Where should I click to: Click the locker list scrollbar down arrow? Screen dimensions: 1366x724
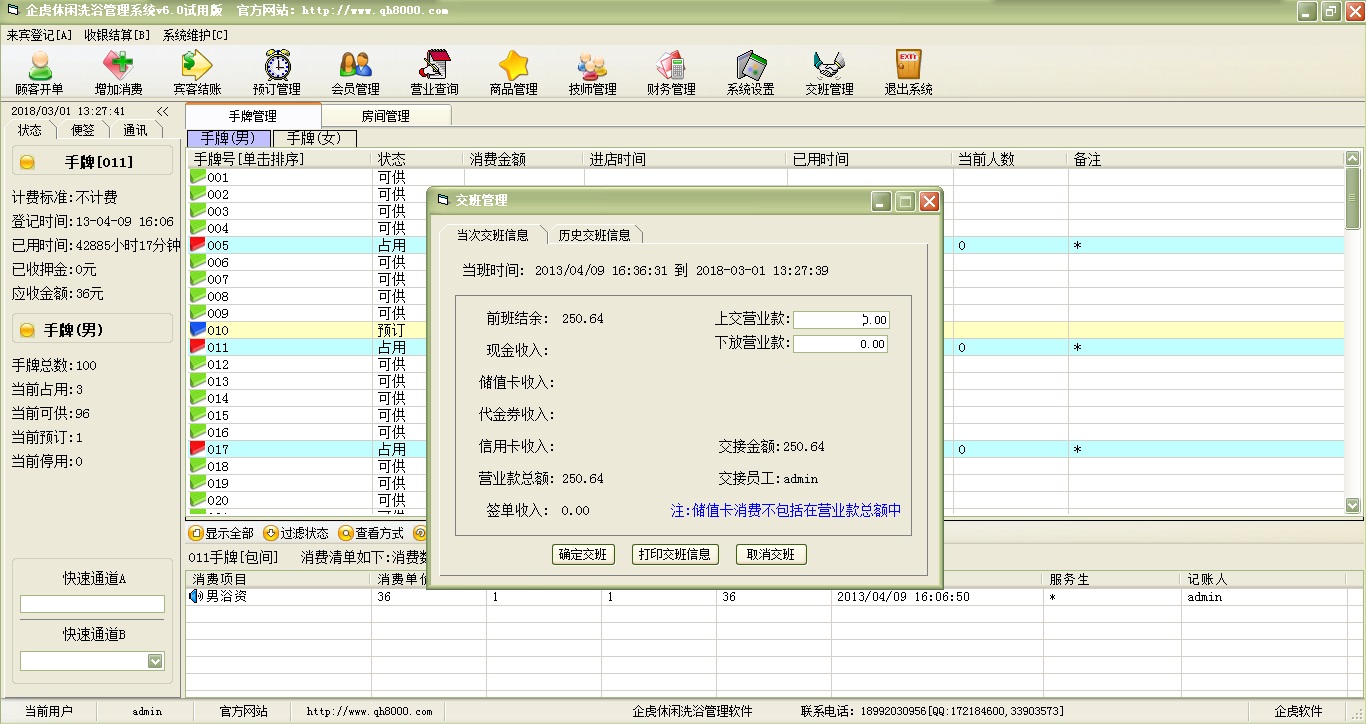click(1353, 506)
